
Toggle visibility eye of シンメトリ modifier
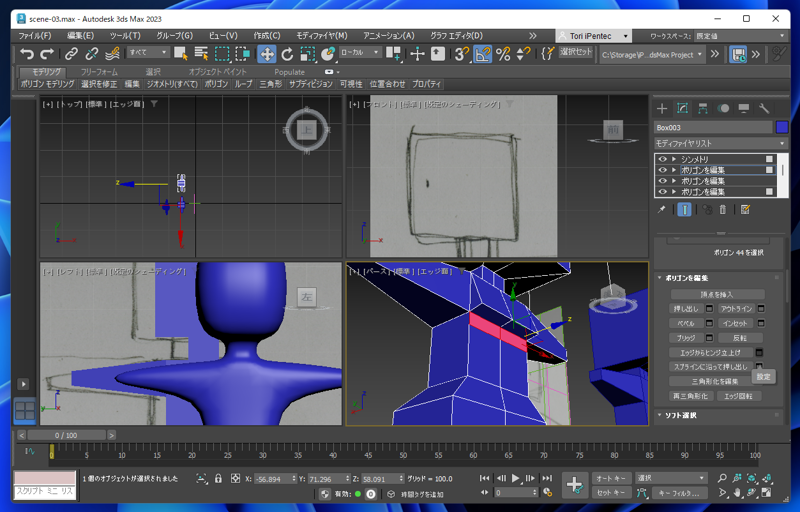tap(662, 159)
